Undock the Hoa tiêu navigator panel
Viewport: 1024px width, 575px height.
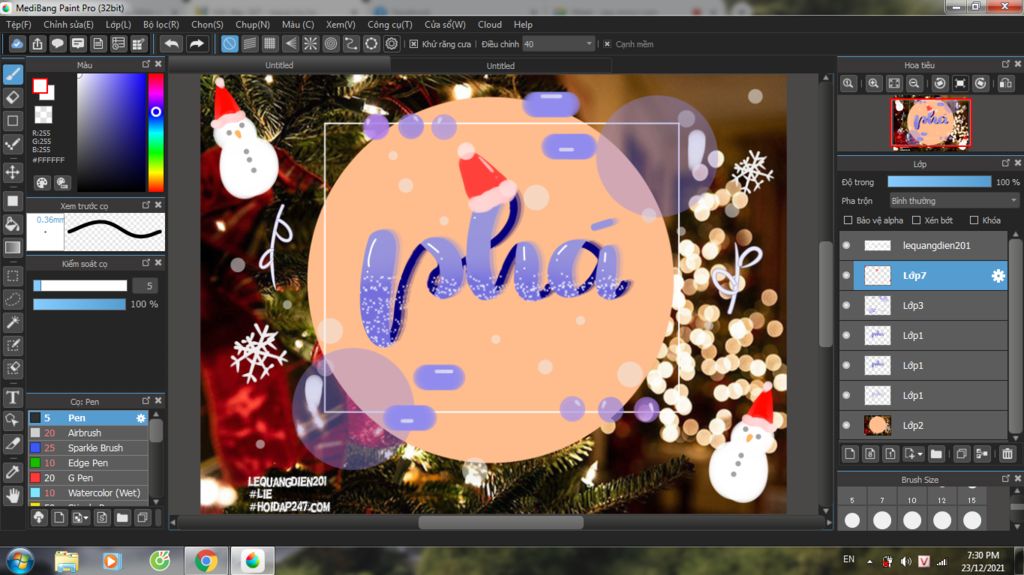click(1006, 64)
